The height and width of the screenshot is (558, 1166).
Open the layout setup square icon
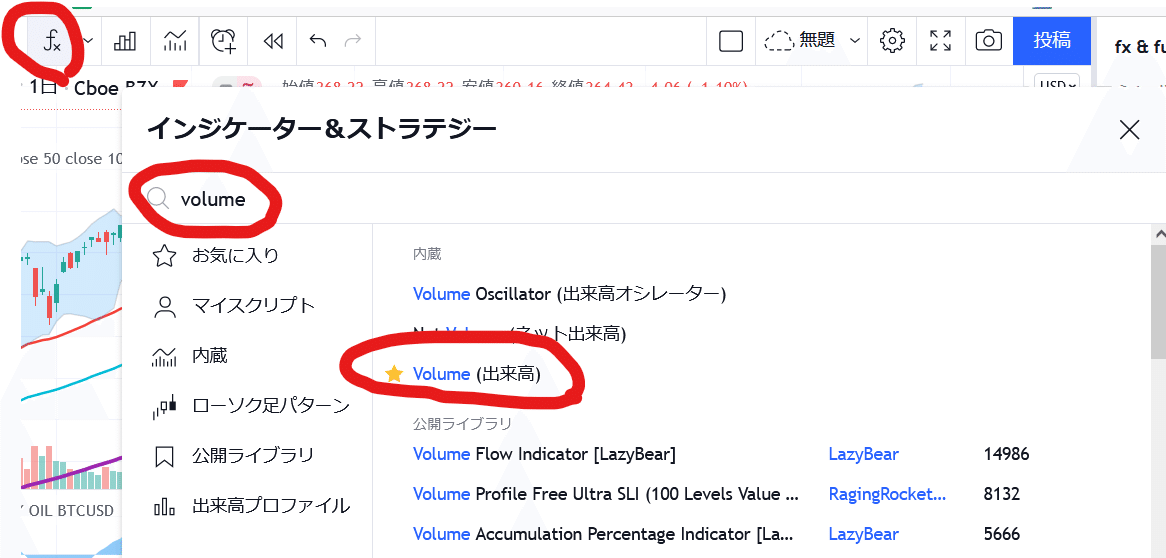tap(731, 41)
